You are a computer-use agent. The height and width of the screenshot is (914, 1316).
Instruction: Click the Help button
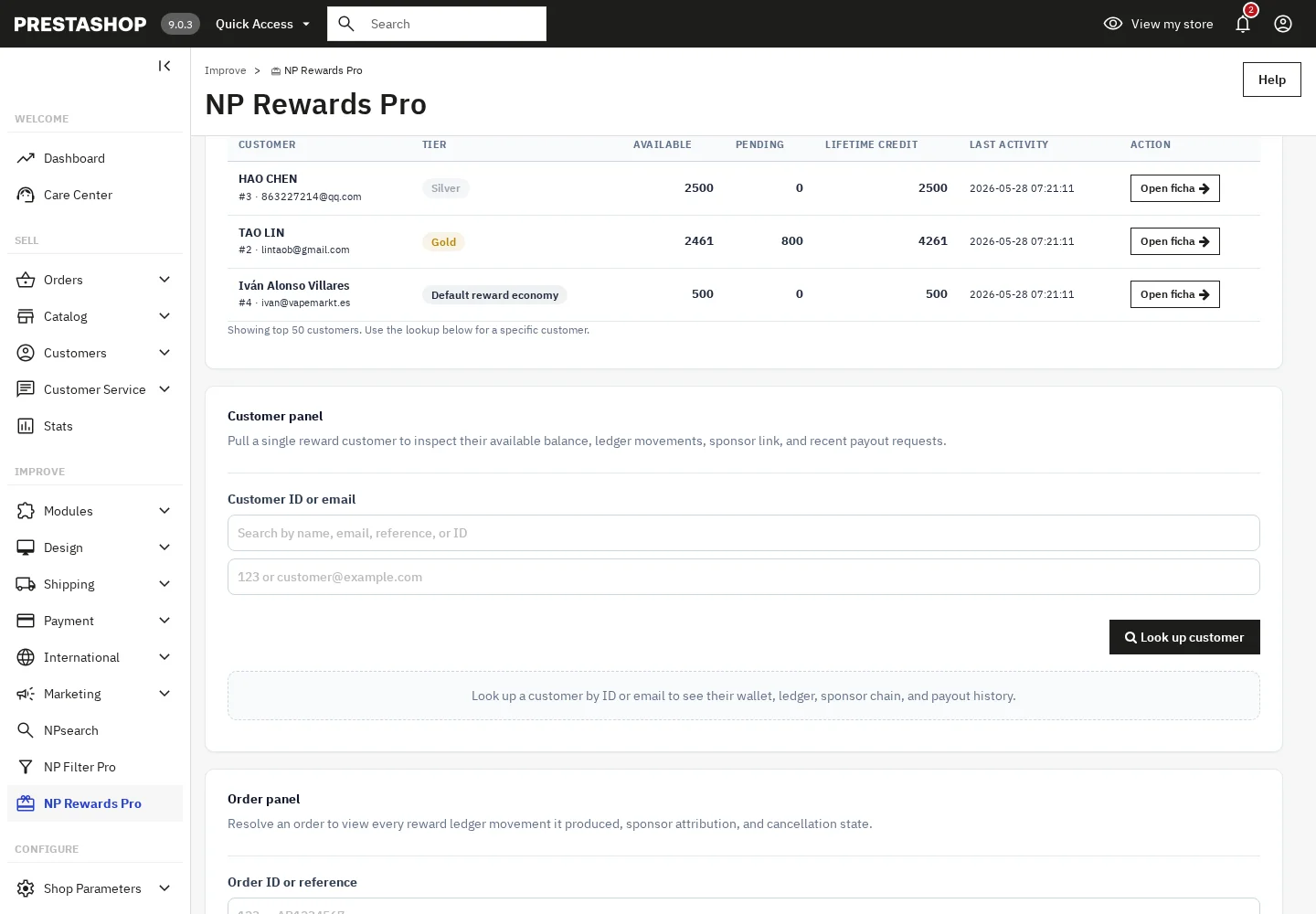pyautogui.click(x=1271, y=80)
